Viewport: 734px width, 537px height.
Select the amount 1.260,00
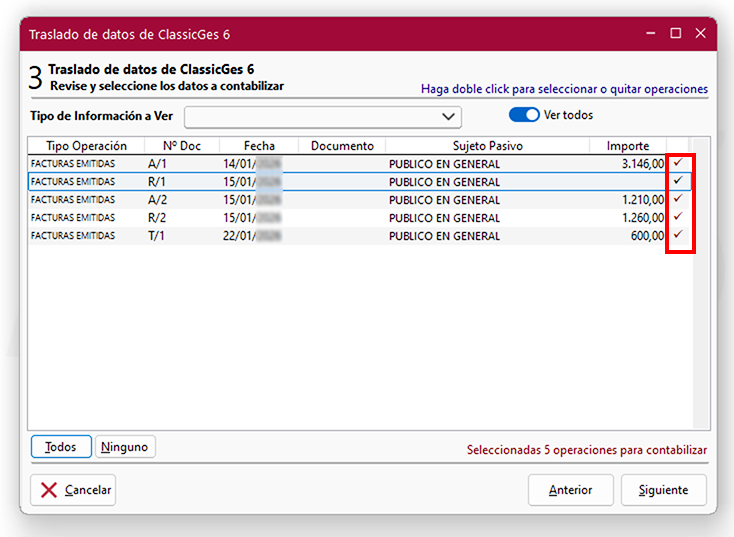(x=643, y=218)
